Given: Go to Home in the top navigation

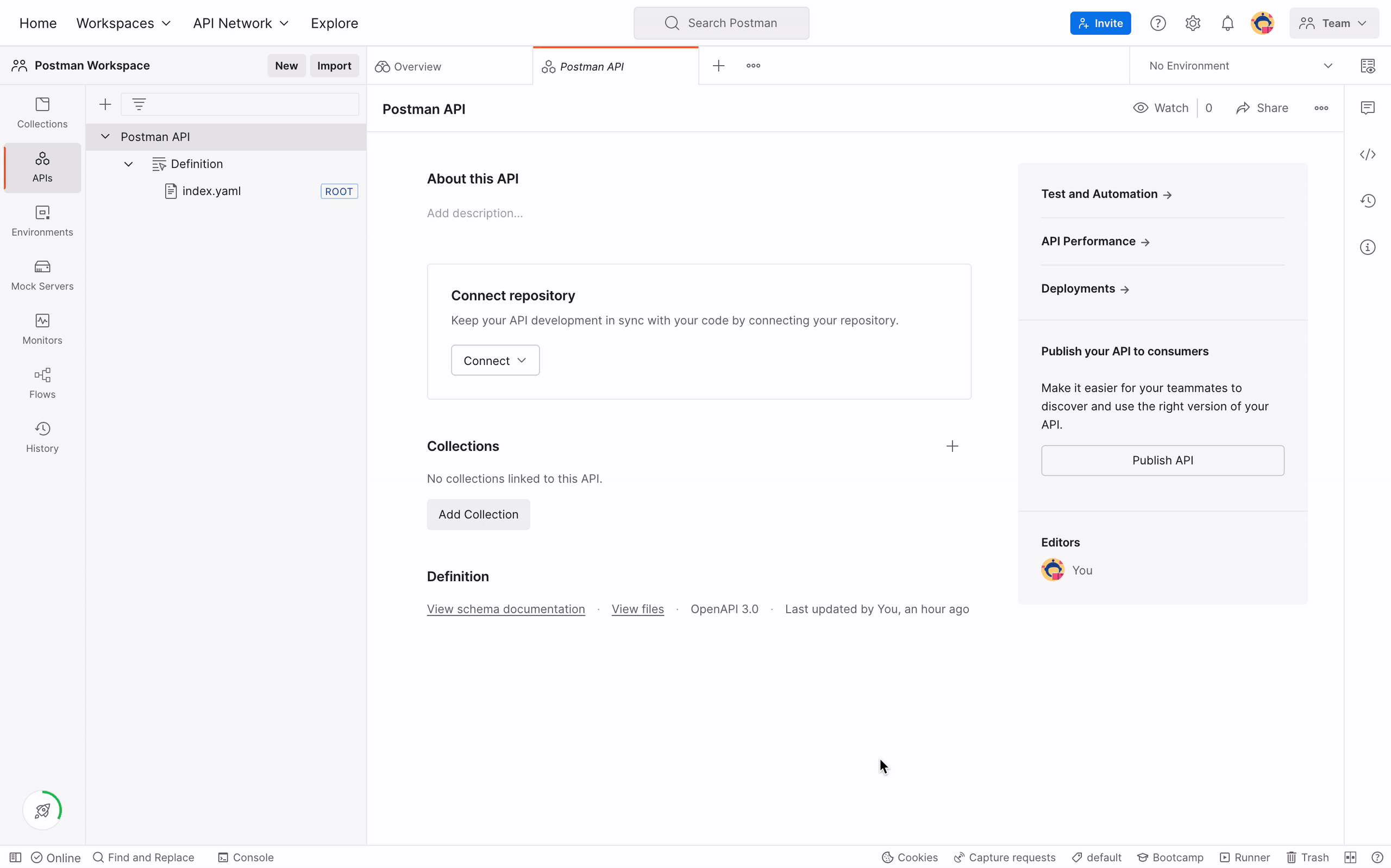Looking at the screenshot, I should (x=38, y=23).
